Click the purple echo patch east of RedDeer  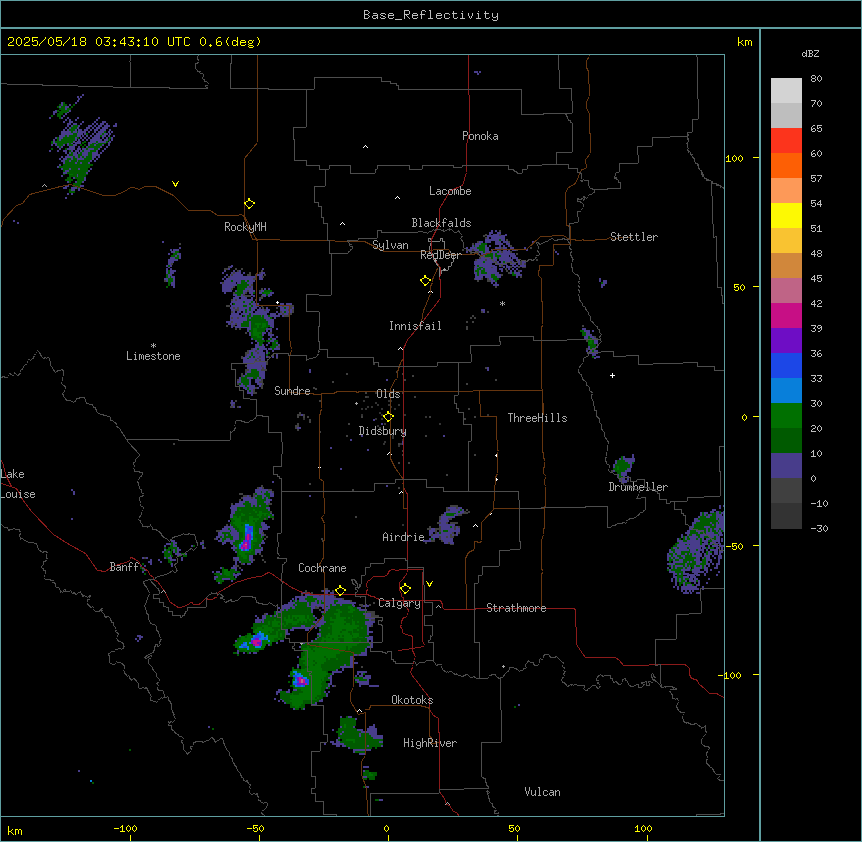point(498,257)
